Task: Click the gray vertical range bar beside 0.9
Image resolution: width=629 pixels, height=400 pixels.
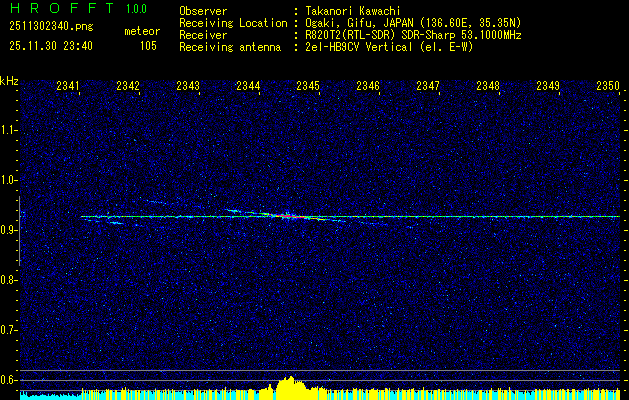Action: pyautogui.click(x=19, y=231)
